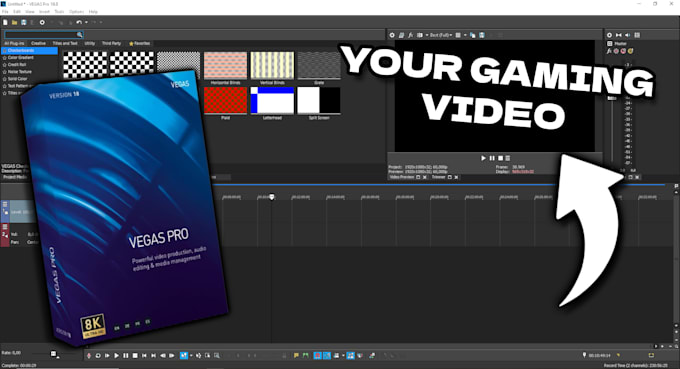The image size is (680, 369).
Task: Stop timeline playback in transport bar
Action: point(135,356)
